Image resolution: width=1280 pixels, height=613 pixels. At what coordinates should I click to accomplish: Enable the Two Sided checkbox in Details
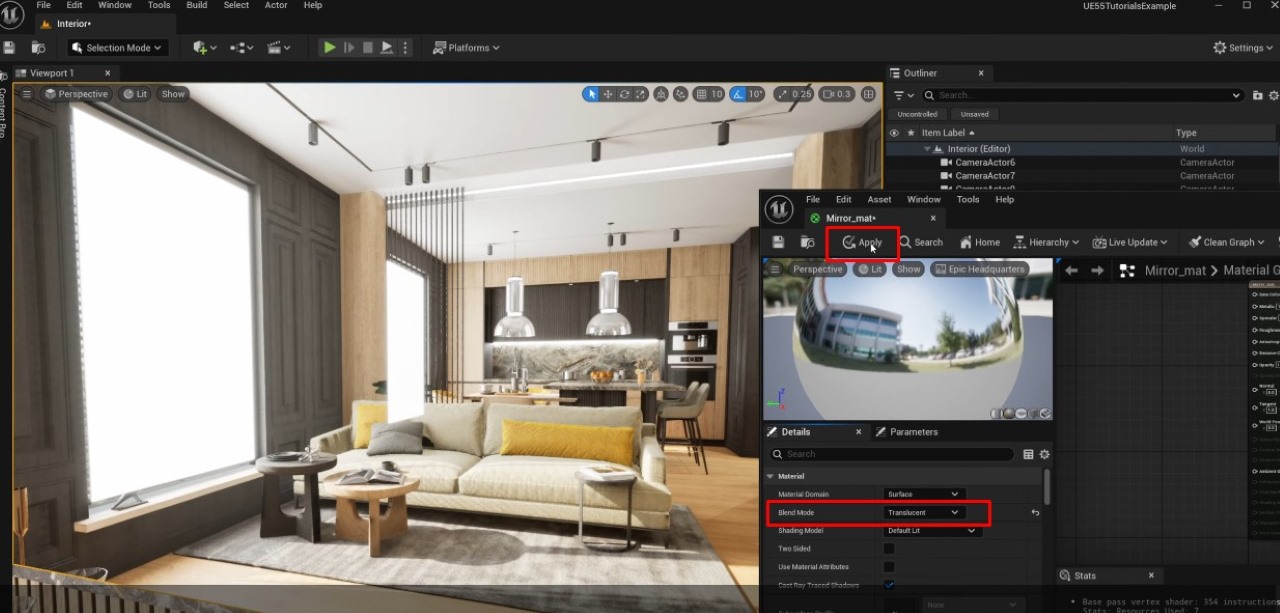pyautogui.click(x=889, y=548)
